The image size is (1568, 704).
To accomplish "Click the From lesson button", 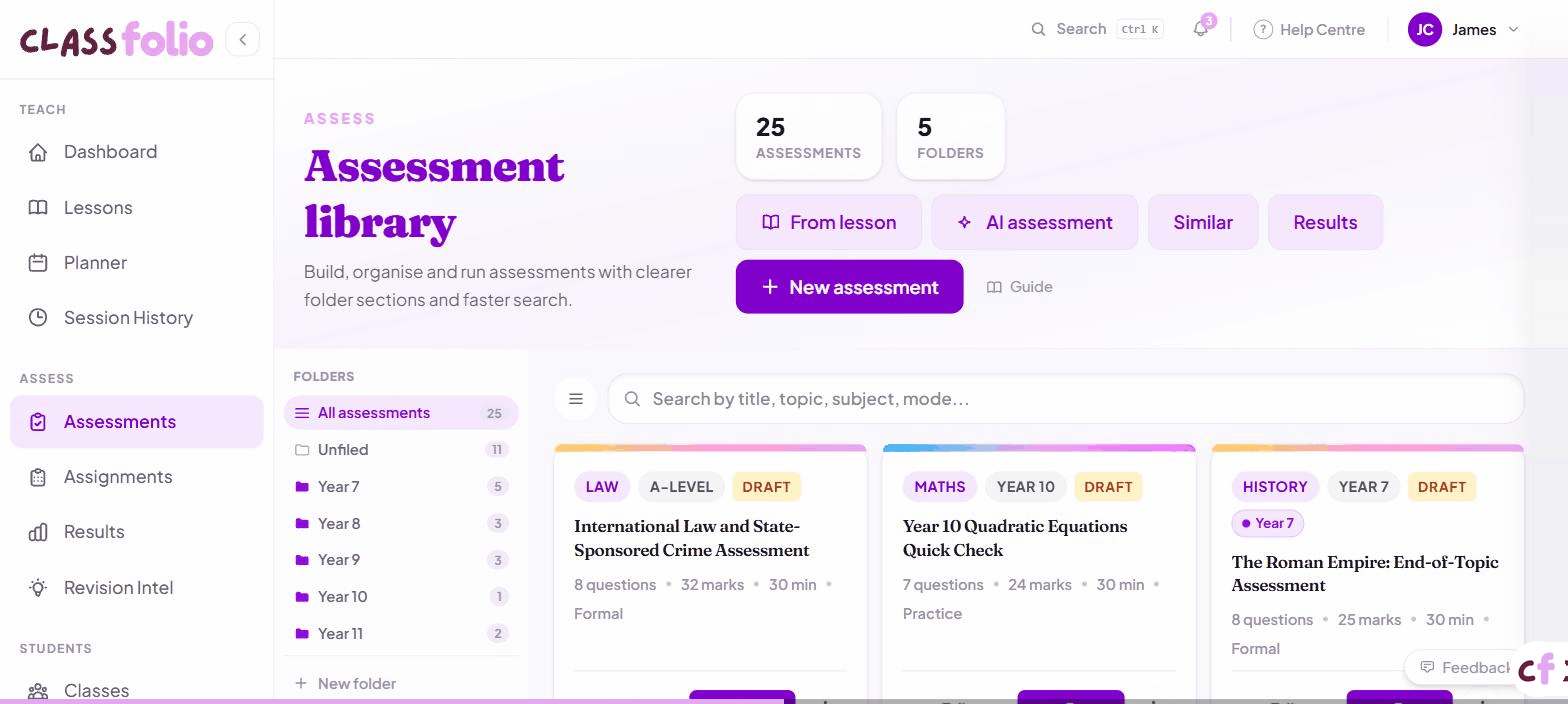I will click(829, 222).
